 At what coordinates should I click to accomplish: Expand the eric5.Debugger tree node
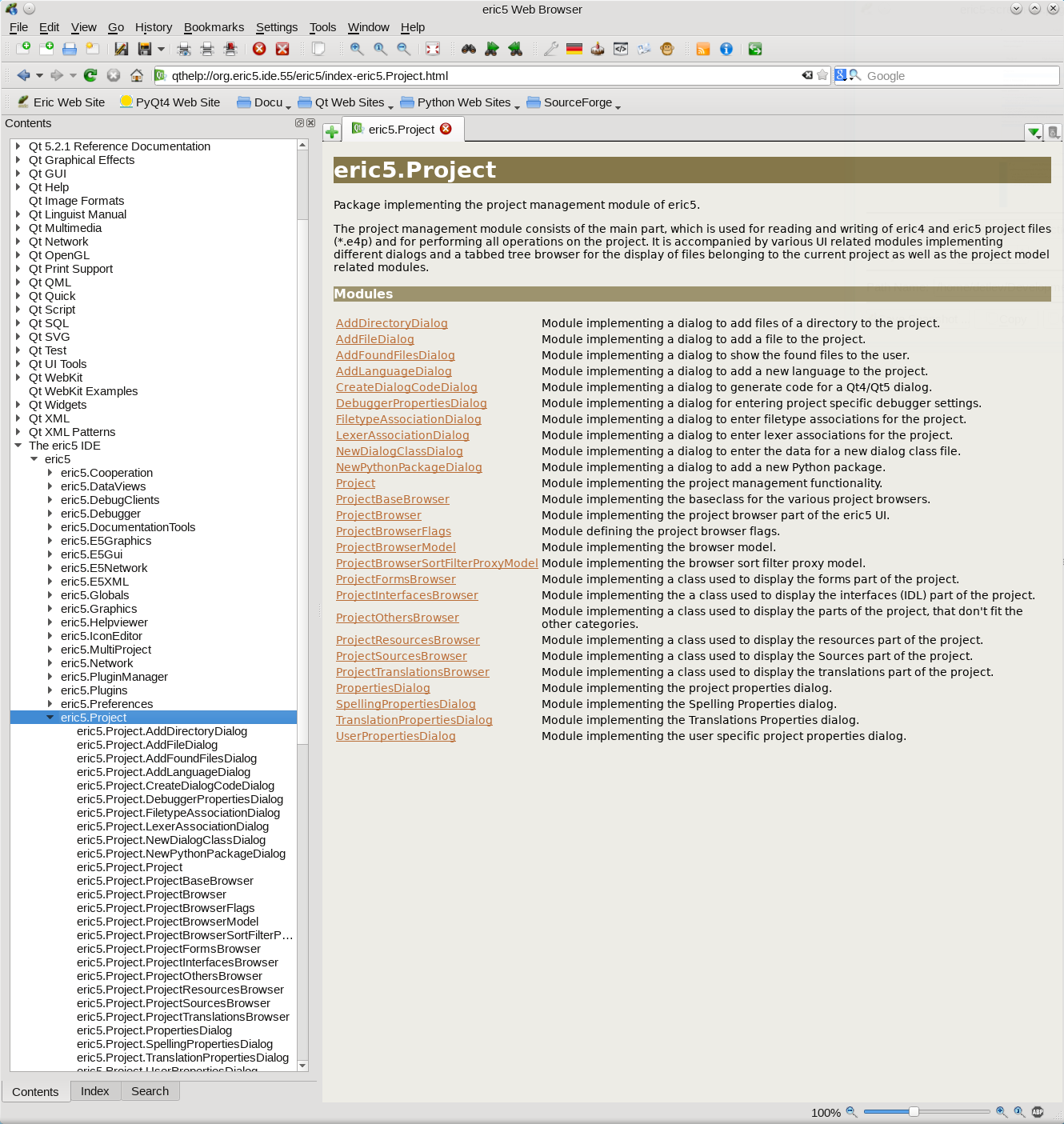tap(50, 514)
